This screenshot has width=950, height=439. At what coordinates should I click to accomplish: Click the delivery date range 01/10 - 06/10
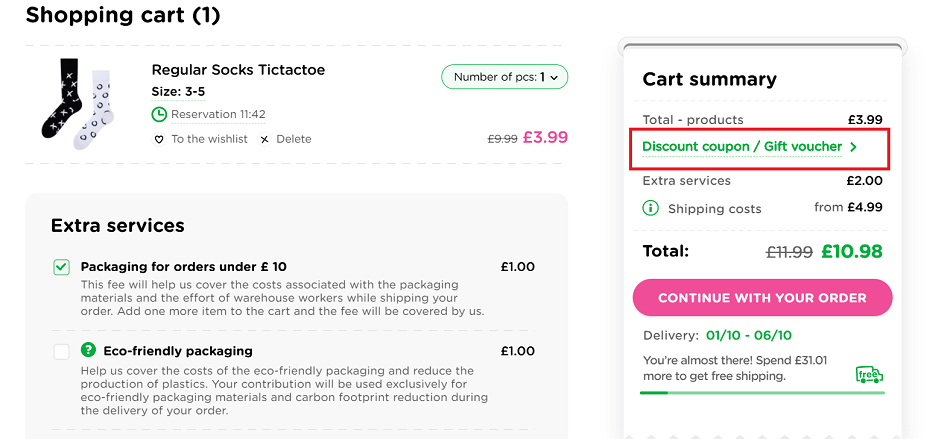point(747,335)
